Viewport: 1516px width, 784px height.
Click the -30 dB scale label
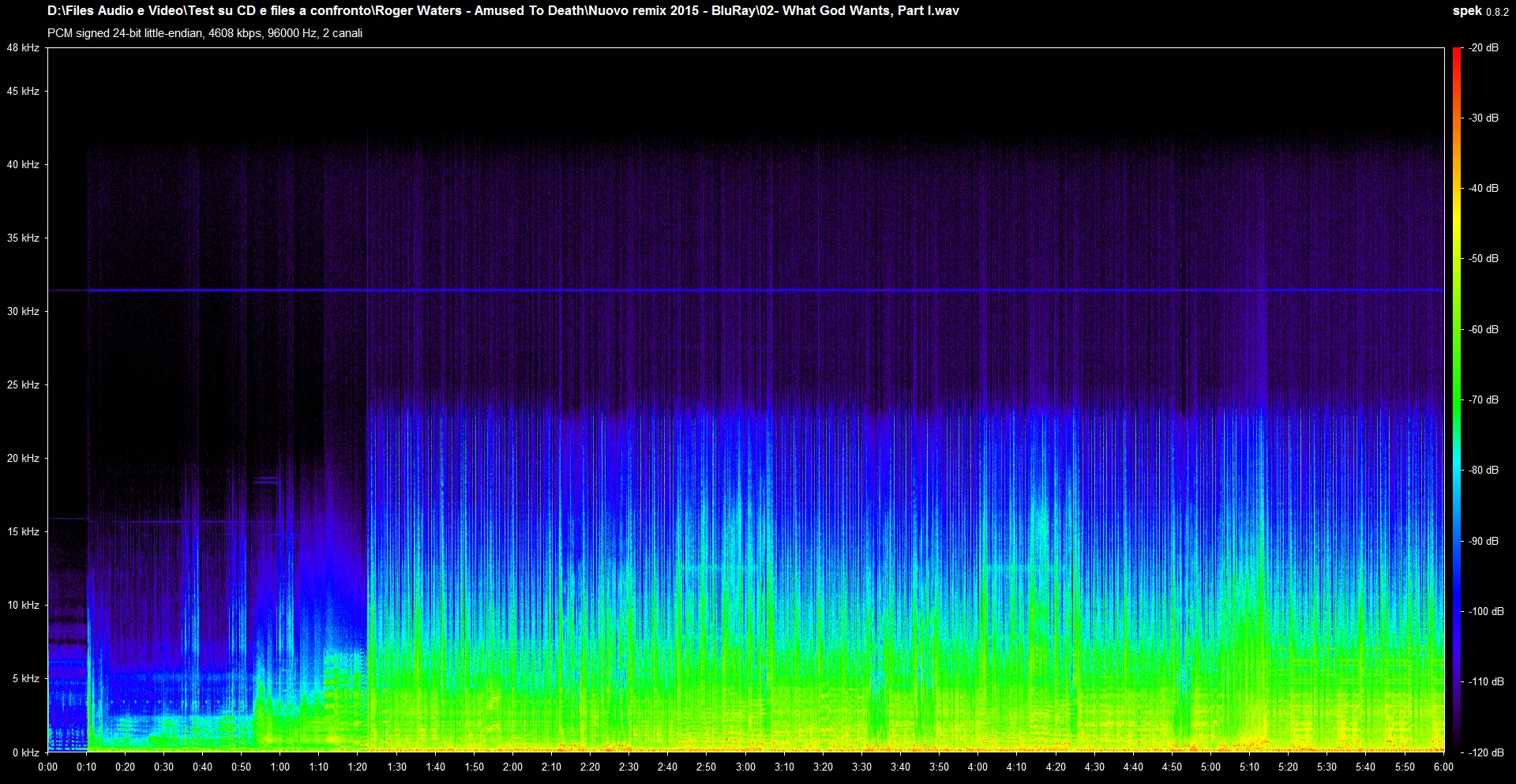(1482, 118)
